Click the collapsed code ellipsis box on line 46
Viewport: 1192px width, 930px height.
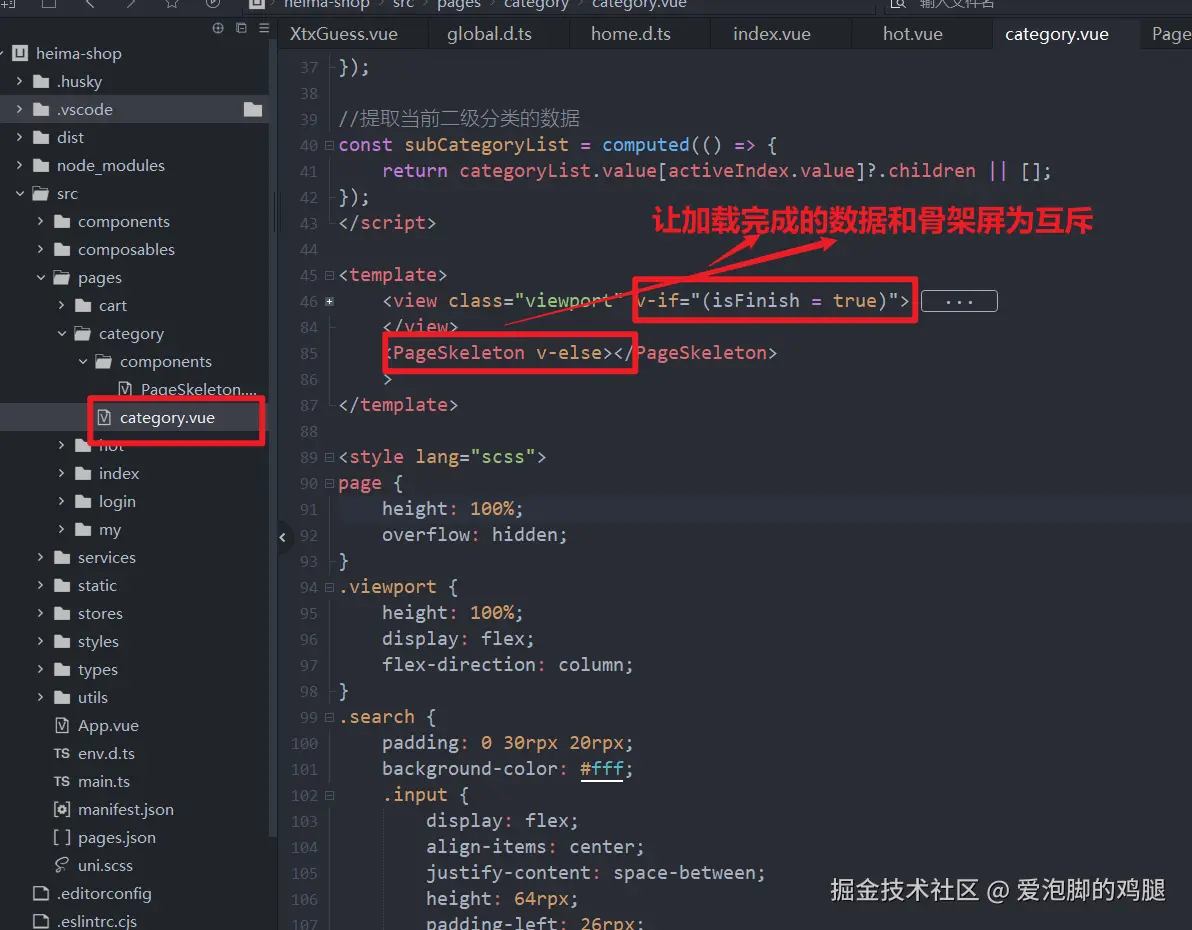pyautogui.click(x=959, y=301)
